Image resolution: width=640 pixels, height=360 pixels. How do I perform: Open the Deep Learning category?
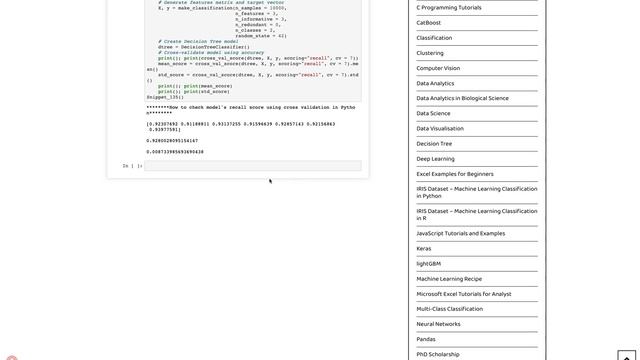coord(435,159)
